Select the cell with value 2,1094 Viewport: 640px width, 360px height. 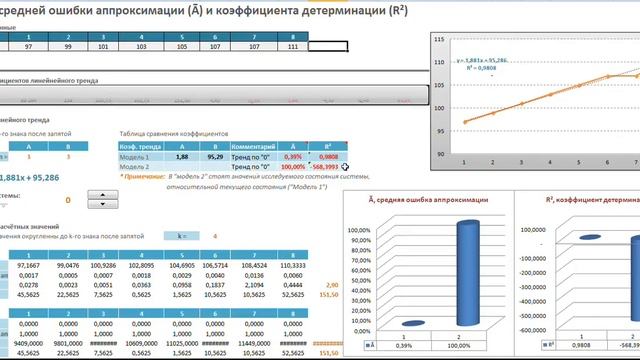click(254, 285)
